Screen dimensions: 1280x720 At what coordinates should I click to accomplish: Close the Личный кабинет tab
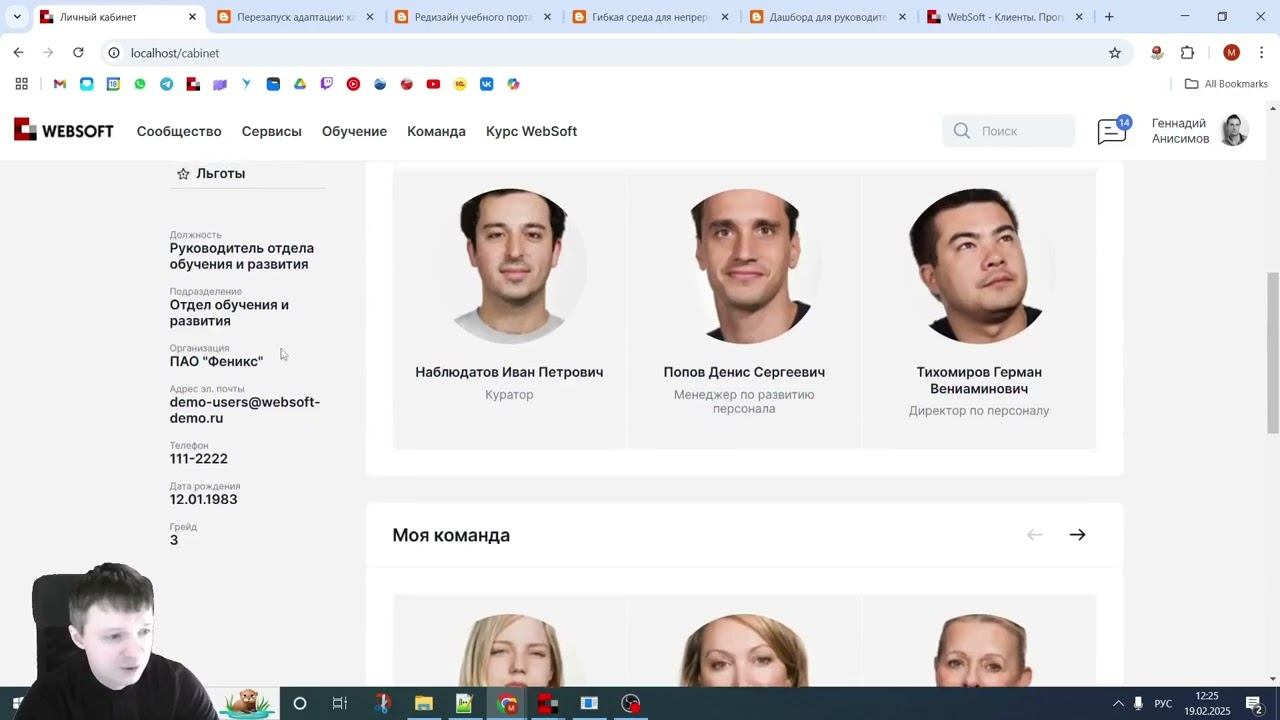[193, 17]
